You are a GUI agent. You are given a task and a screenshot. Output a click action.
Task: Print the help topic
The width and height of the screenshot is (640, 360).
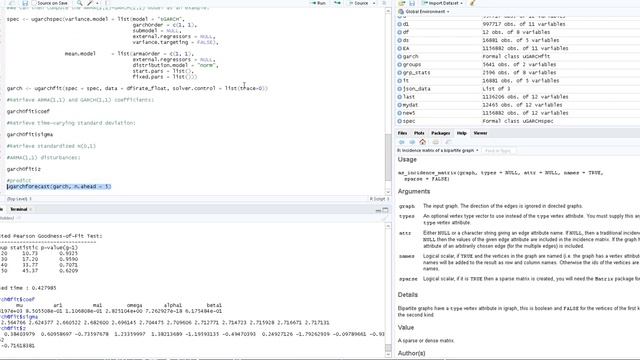[x=436, y=142]
